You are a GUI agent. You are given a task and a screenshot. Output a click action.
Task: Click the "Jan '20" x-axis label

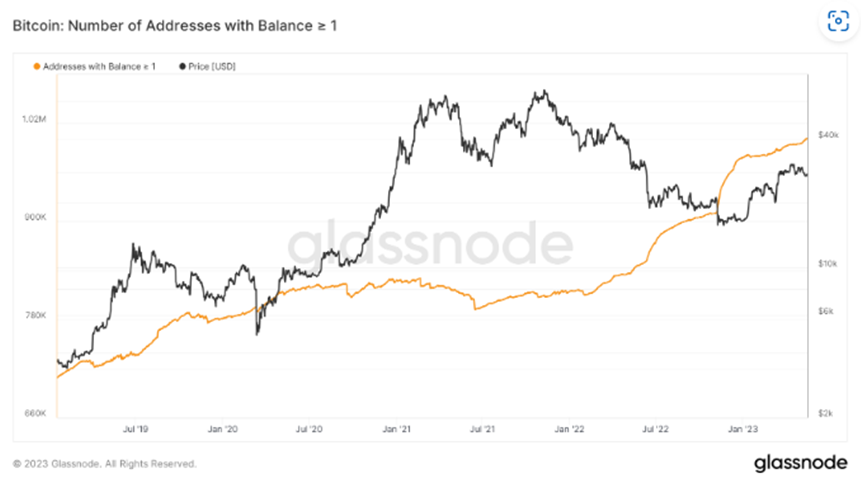pyautogui.click(x=223, y=428)
